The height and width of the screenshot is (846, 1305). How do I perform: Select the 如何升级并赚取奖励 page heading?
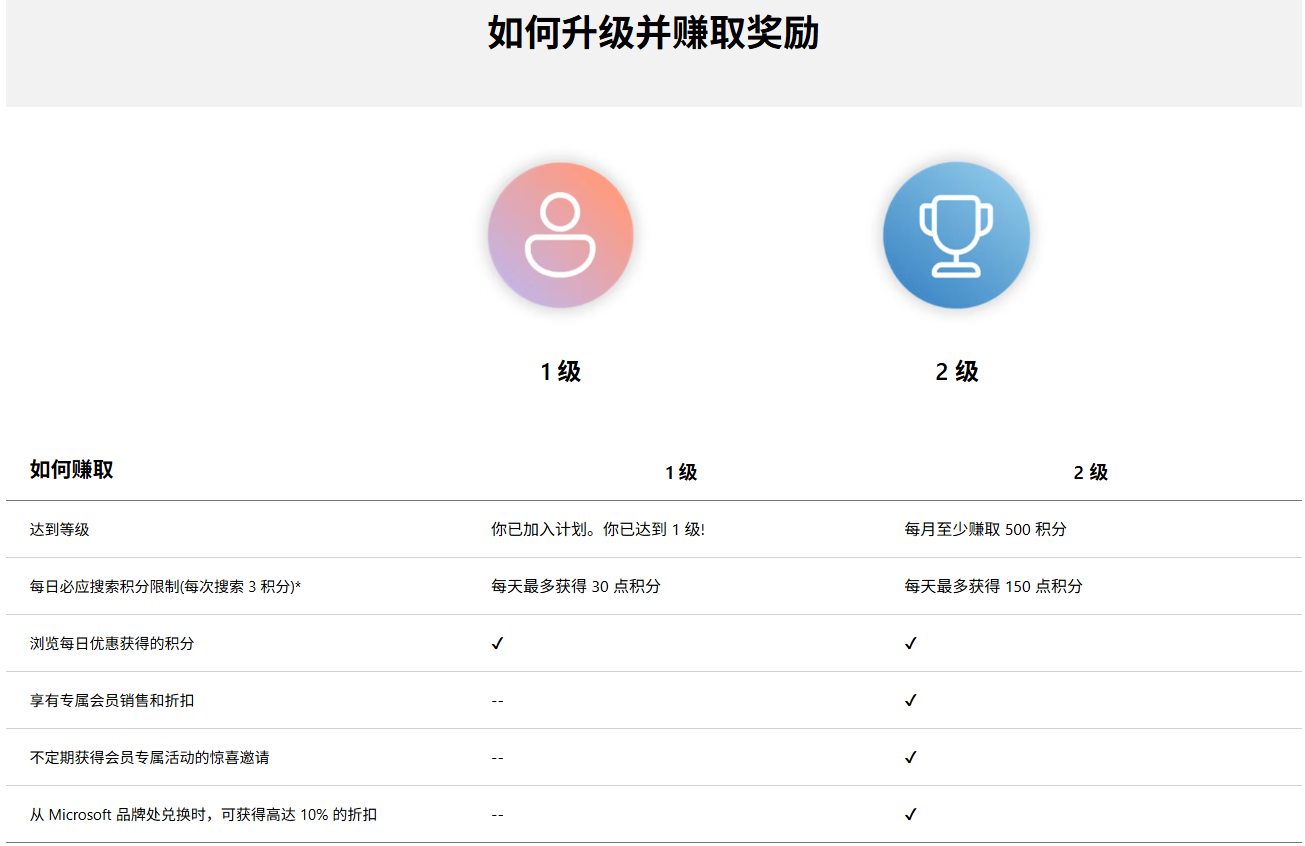[653, 33]
